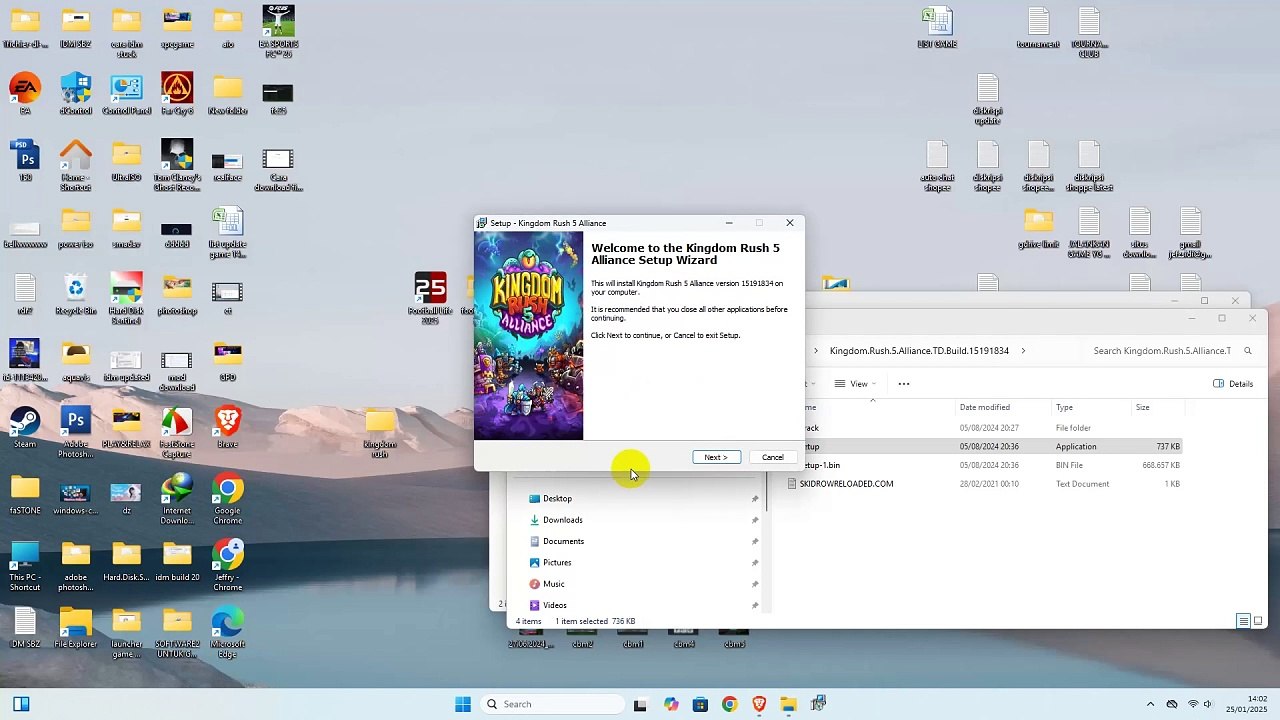Select the Google Chrome desktop icon
The image size is (1280, 720).
point(228,499)
